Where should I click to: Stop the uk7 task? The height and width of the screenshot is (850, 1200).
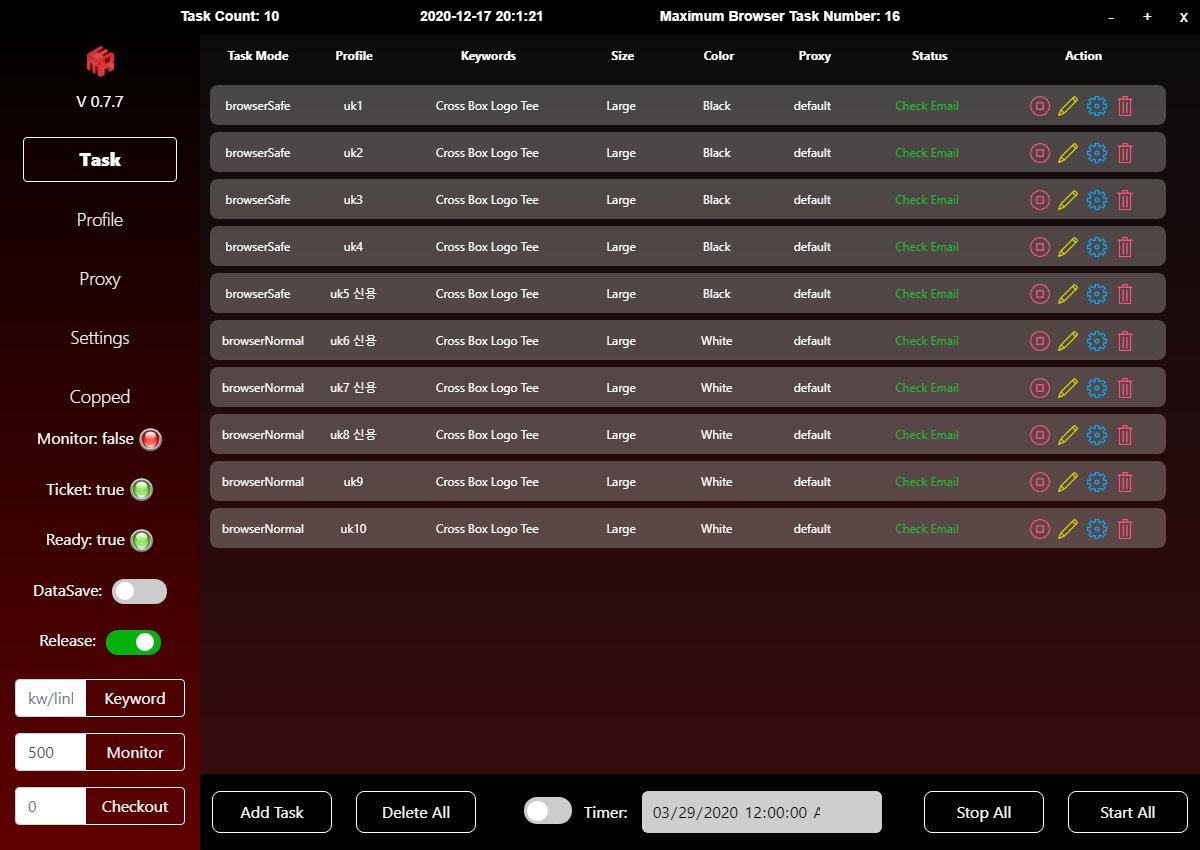coord(1040,388)
